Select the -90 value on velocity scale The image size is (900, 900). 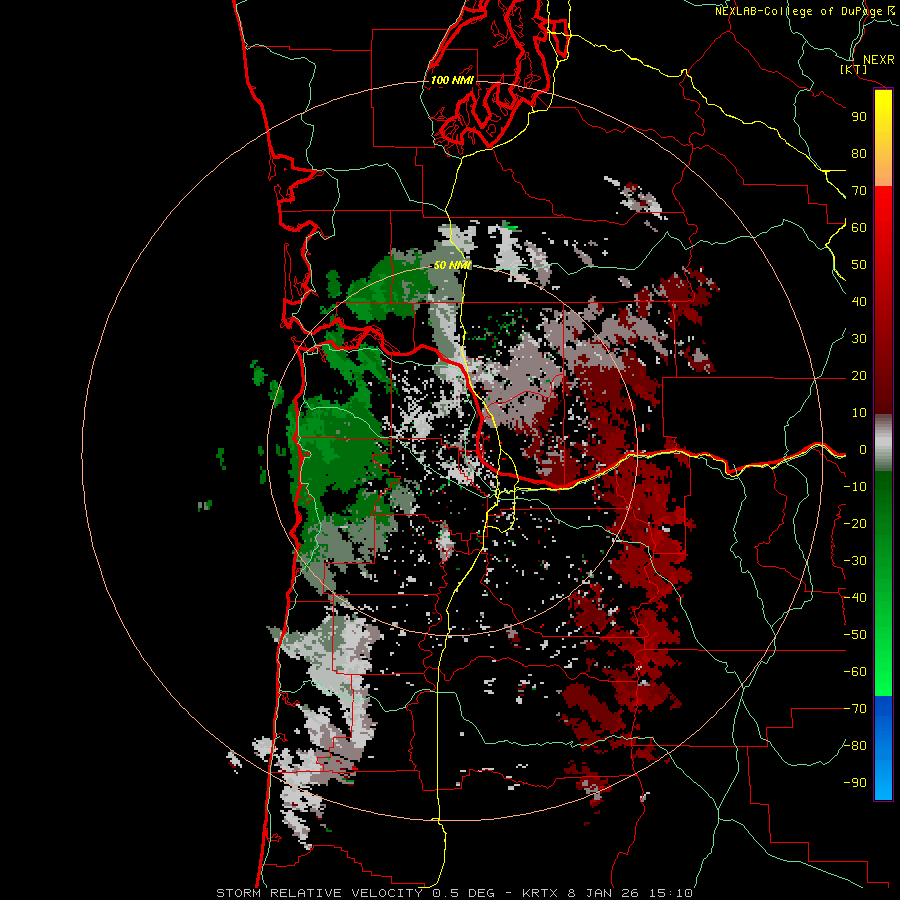[x=855, y=783]
